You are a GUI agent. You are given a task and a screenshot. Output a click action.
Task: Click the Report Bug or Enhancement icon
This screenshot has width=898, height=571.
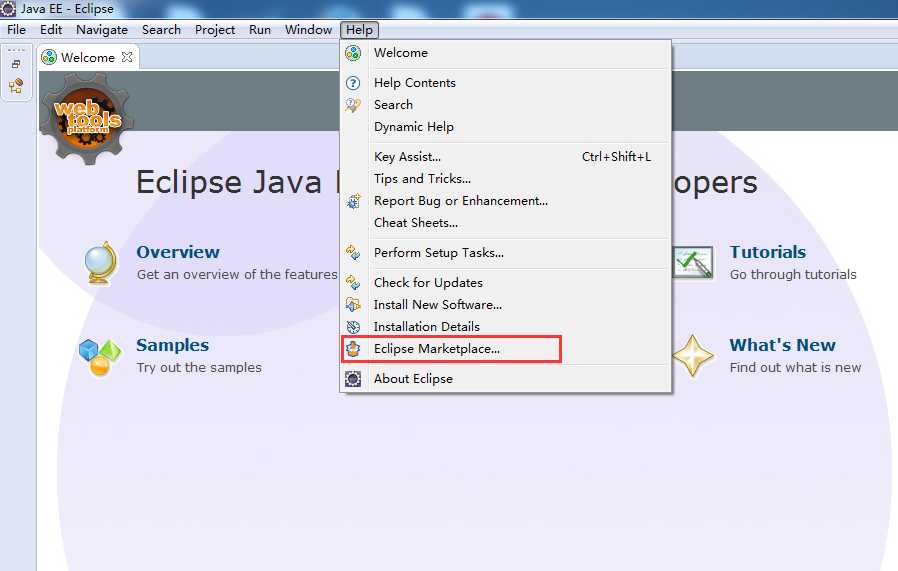tap(353, 201)
